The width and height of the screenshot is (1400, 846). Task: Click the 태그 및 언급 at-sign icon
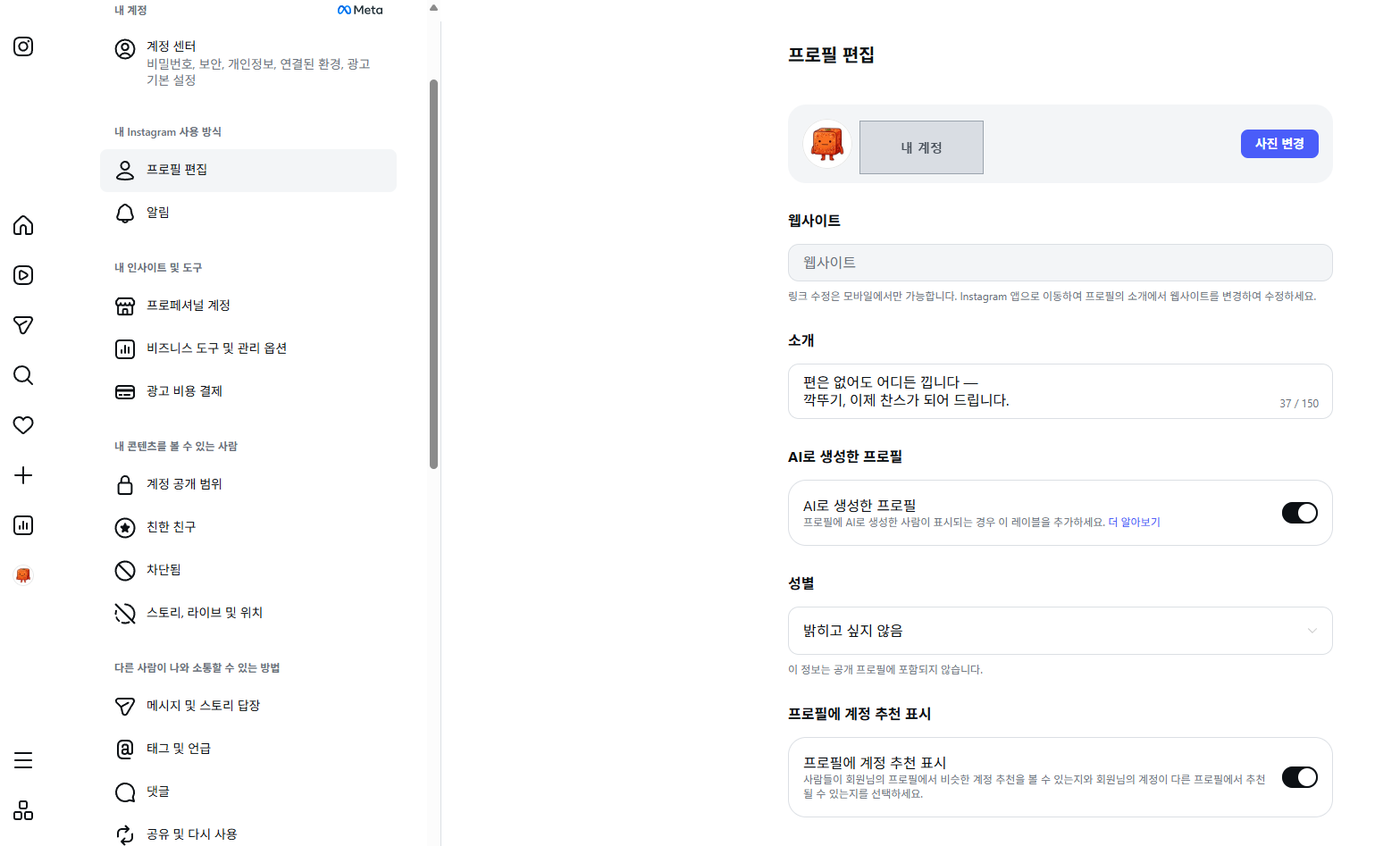tap(125, 749)
